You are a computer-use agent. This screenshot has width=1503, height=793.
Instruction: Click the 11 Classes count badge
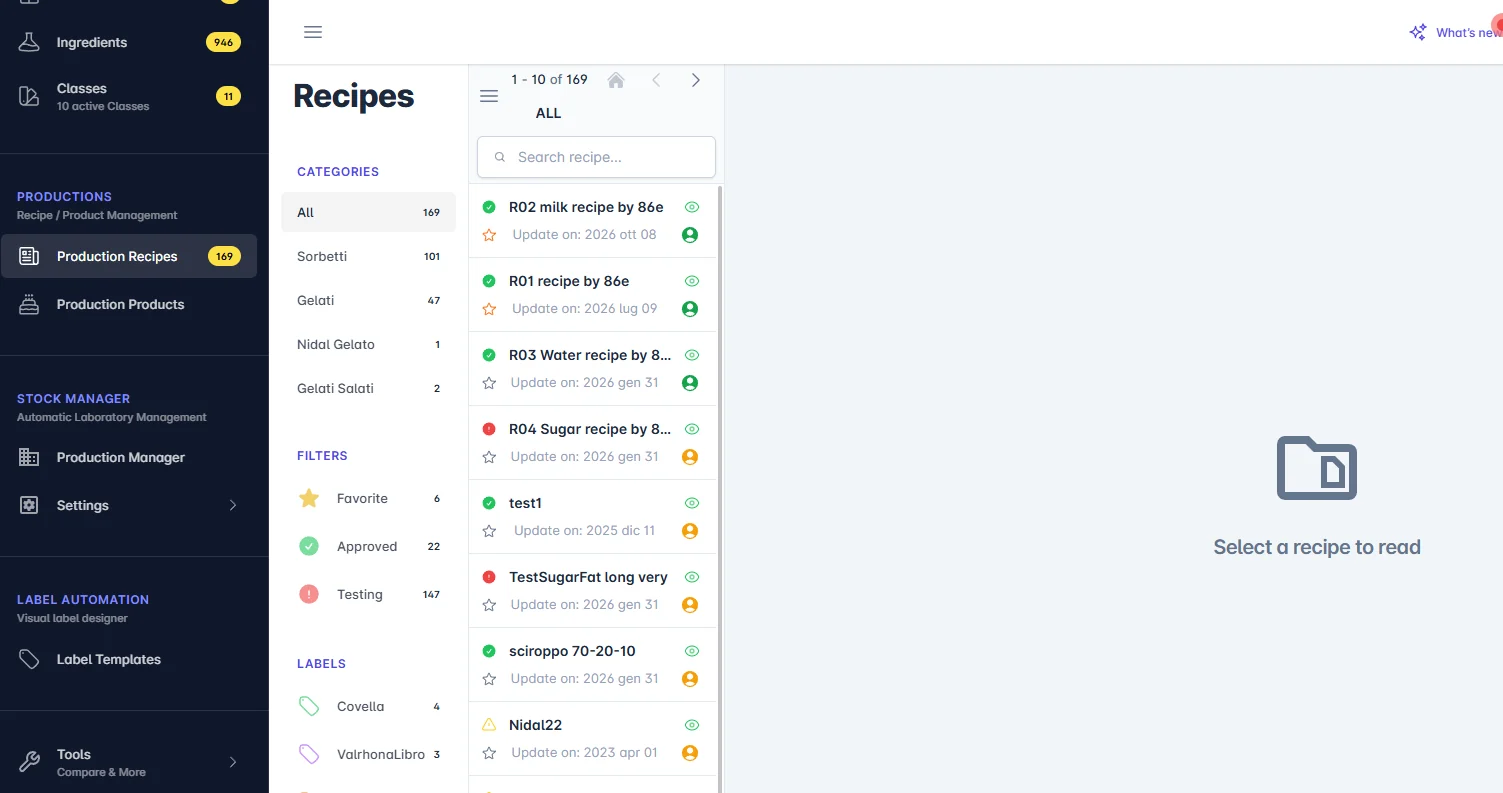pyautogui.click(x=228, y=96)
